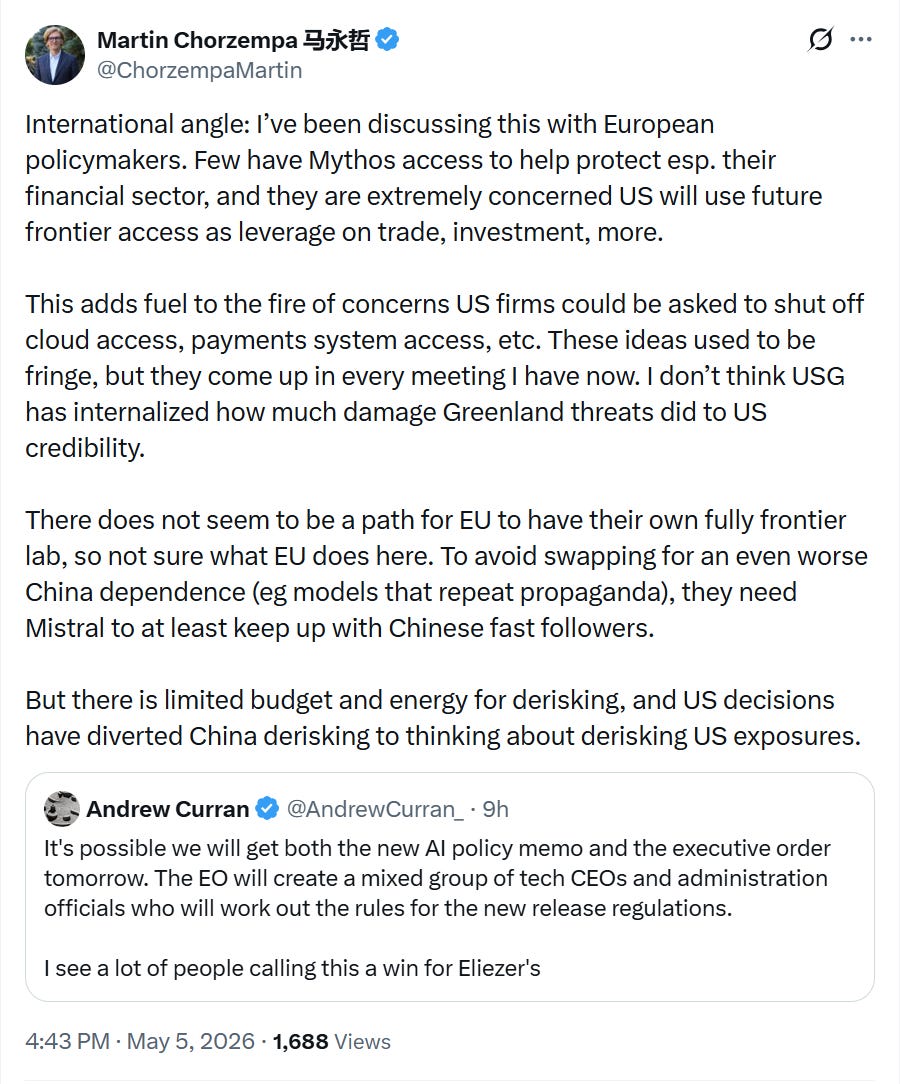Click the line about Eliezer's win

coord(292,968)
